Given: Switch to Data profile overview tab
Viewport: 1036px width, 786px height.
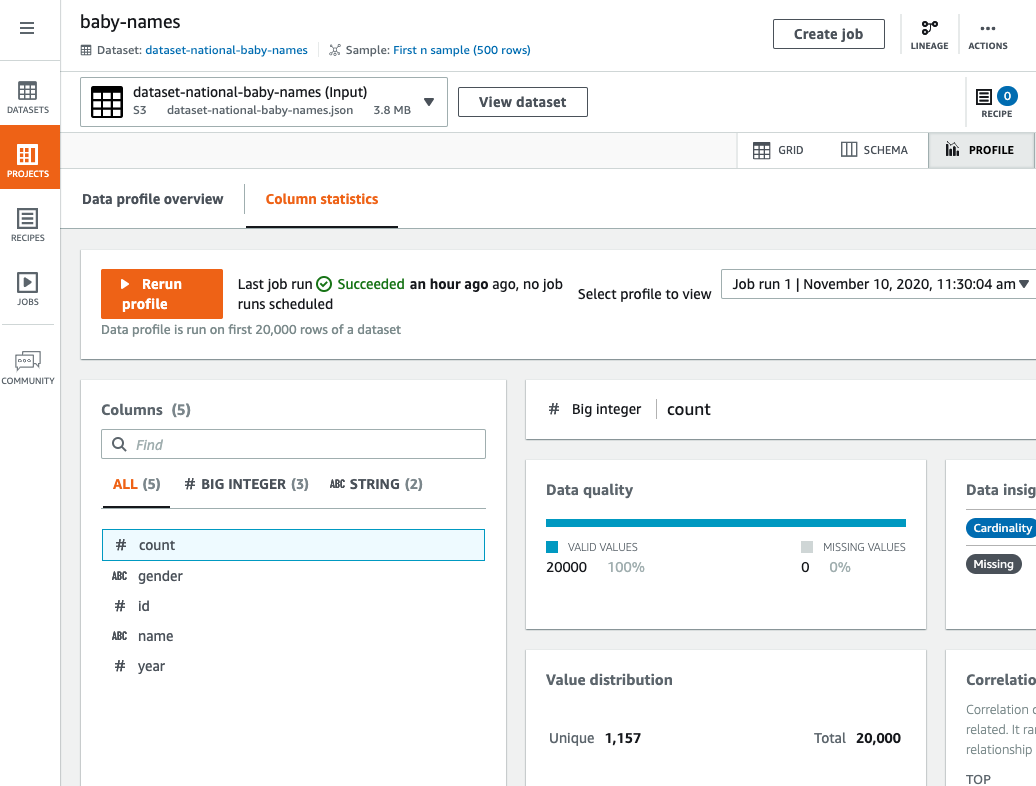Looking at the screenshot, I should point(152,199).
